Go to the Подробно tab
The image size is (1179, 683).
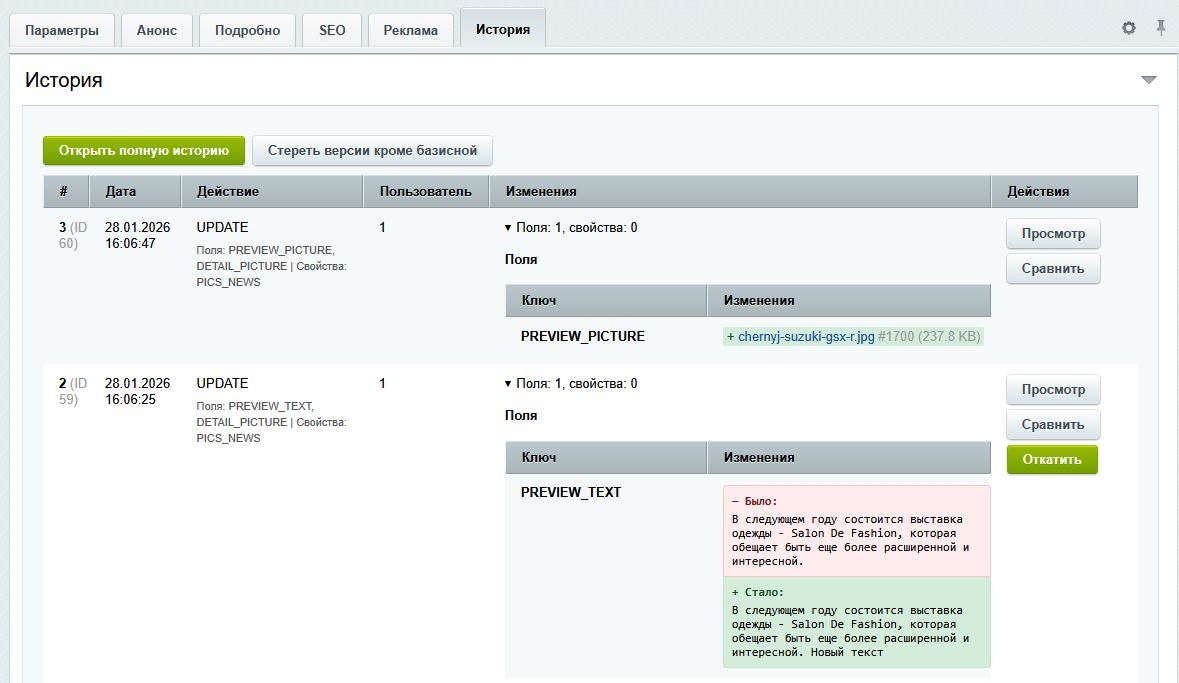[247, 30]
